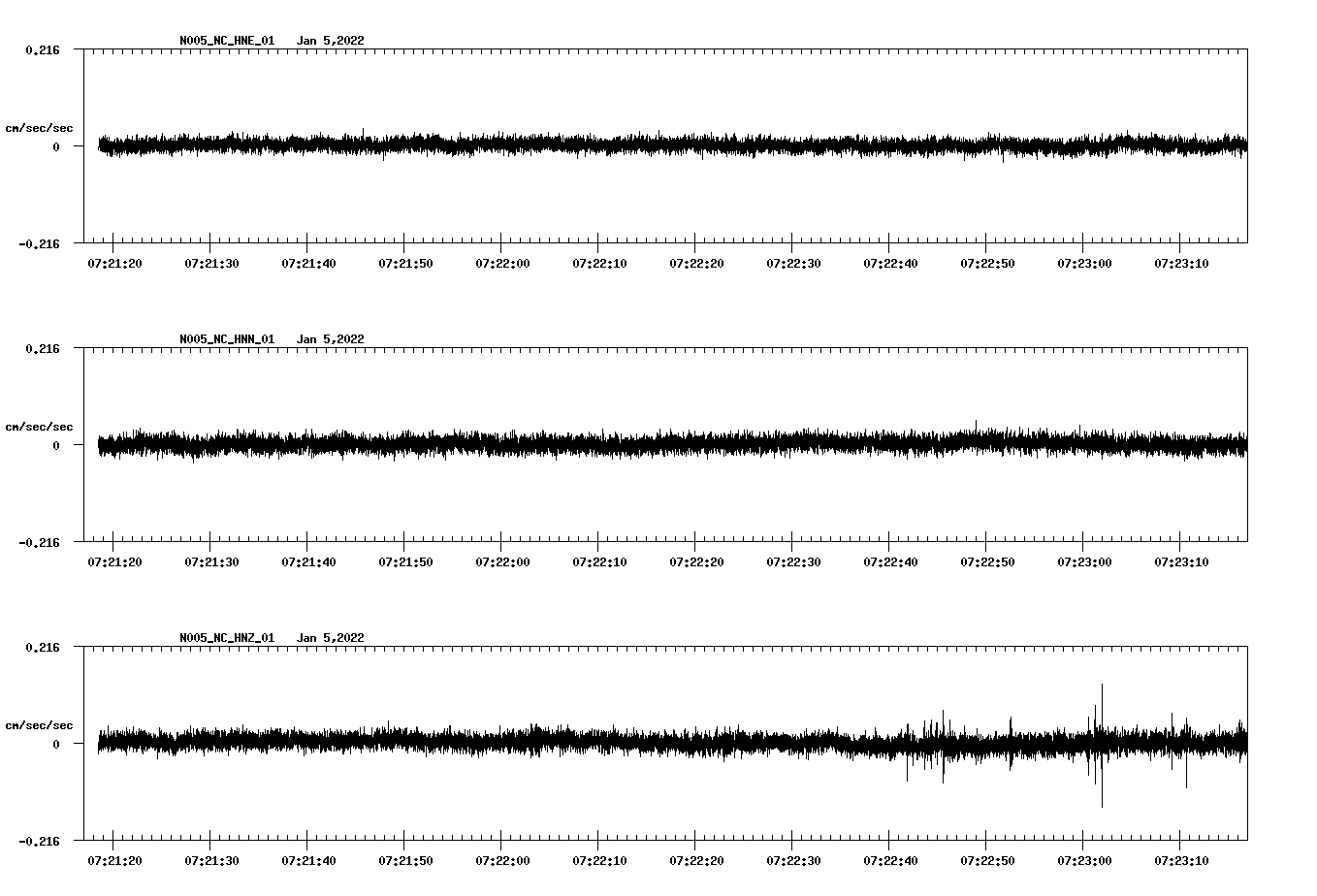This screenshot has width=1317, height=896.
Task: Pick the 07:22:40 time label under HNZ plot
Action: 890,861
